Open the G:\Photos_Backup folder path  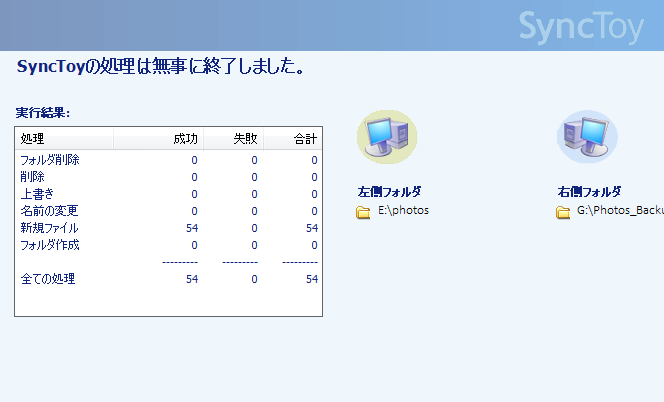(620, 211)
